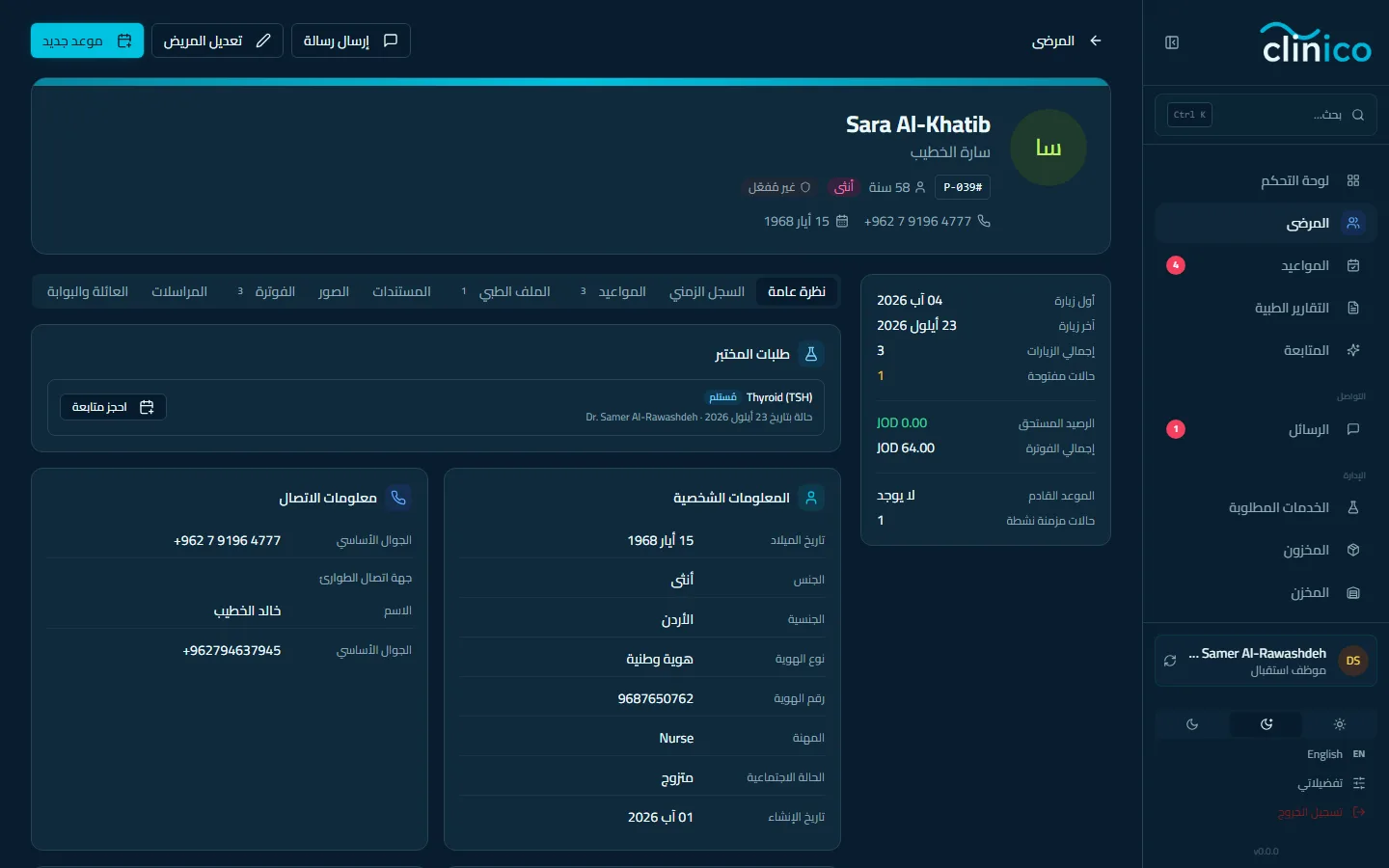Click the إرسال رسالة button
This screenshot has width=1389, height=868.
click(x=351, y=41)
